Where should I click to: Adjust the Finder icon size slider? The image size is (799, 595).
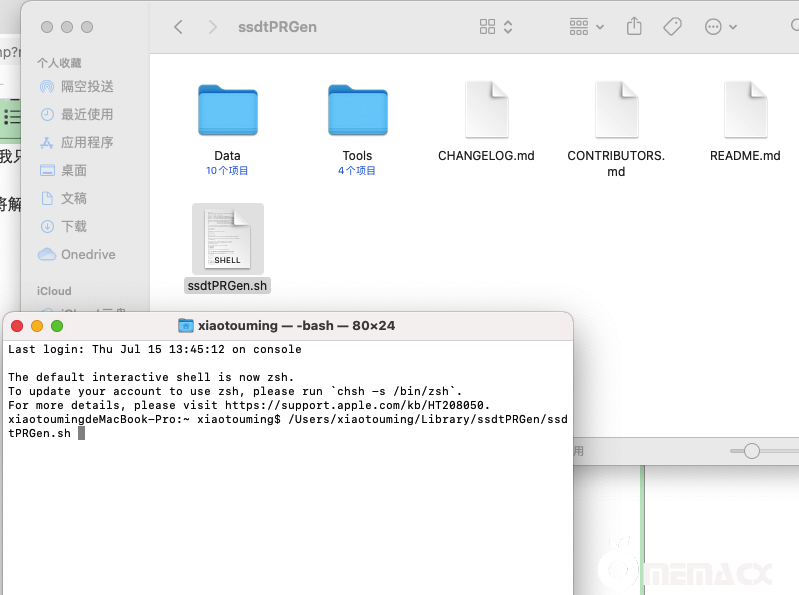point(752,452)
